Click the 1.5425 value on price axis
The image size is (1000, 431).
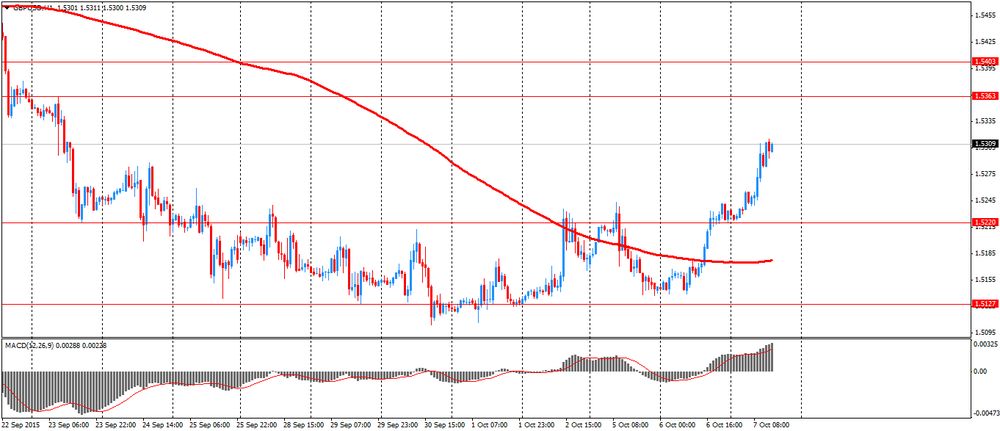coord(986,41)
